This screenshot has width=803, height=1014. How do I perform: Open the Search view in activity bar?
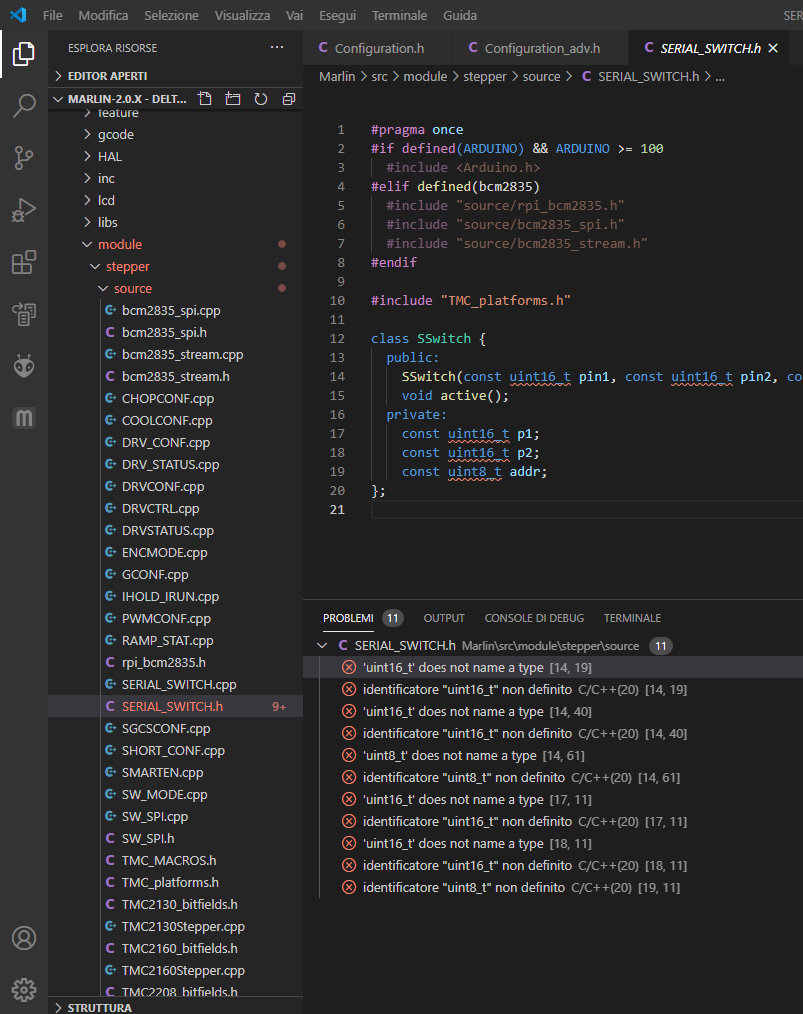tap(24, 106)
